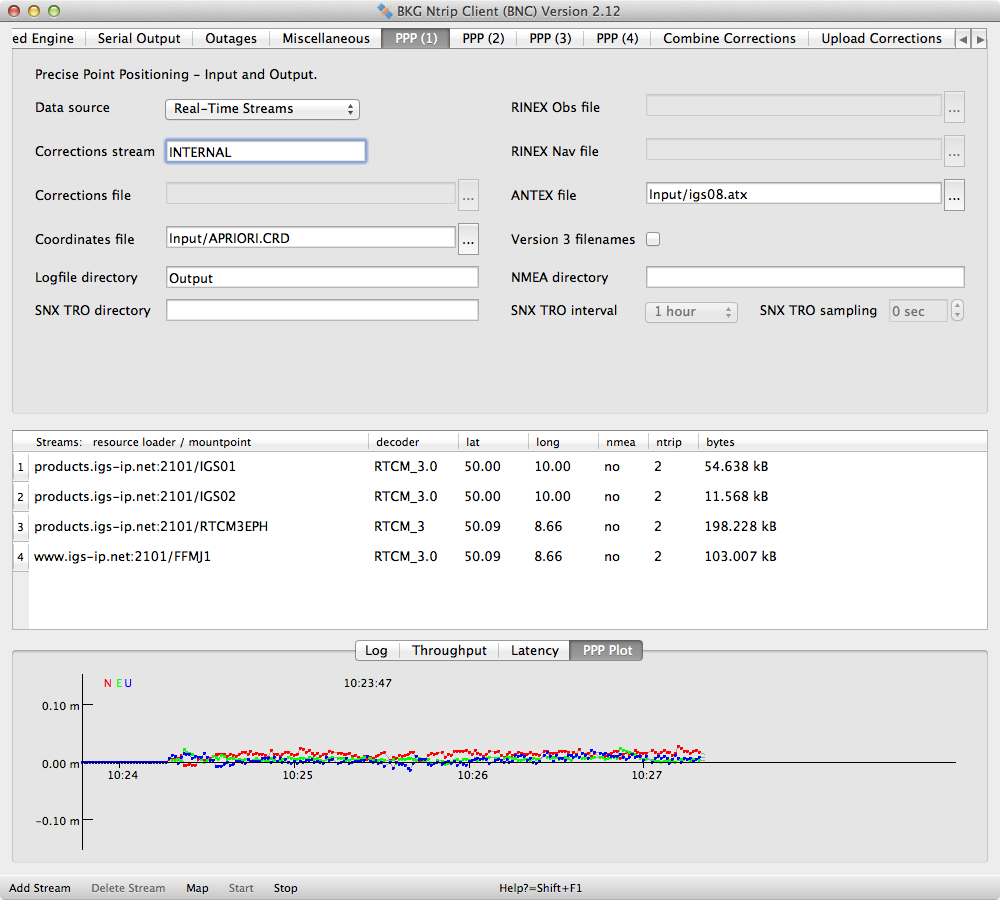
Task: Enable Version 3 filenames checkbox
Action: coord(653,239)
